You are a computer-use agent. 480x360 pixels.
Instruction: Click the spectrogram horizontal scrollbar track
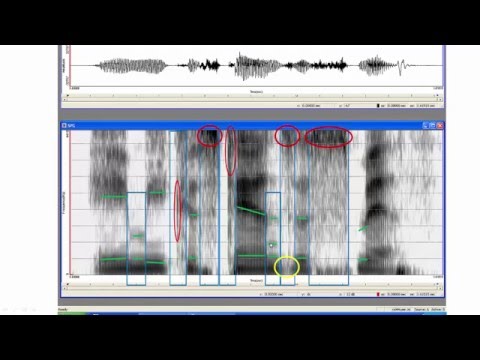click(253, 288)
